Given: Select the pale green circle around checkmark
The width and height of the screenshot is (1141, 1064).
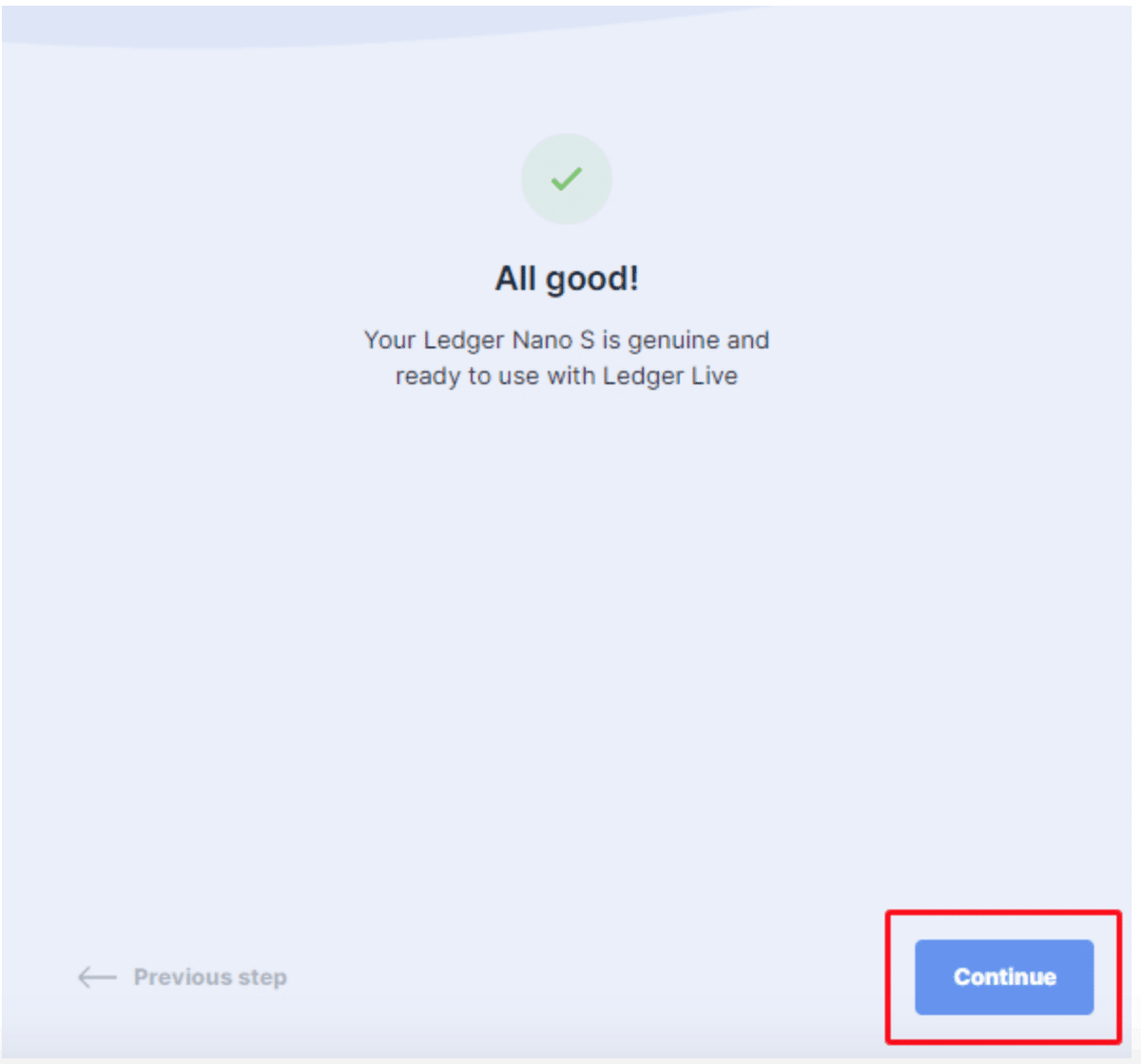Looking at the screenshot, I should [567, 179].
